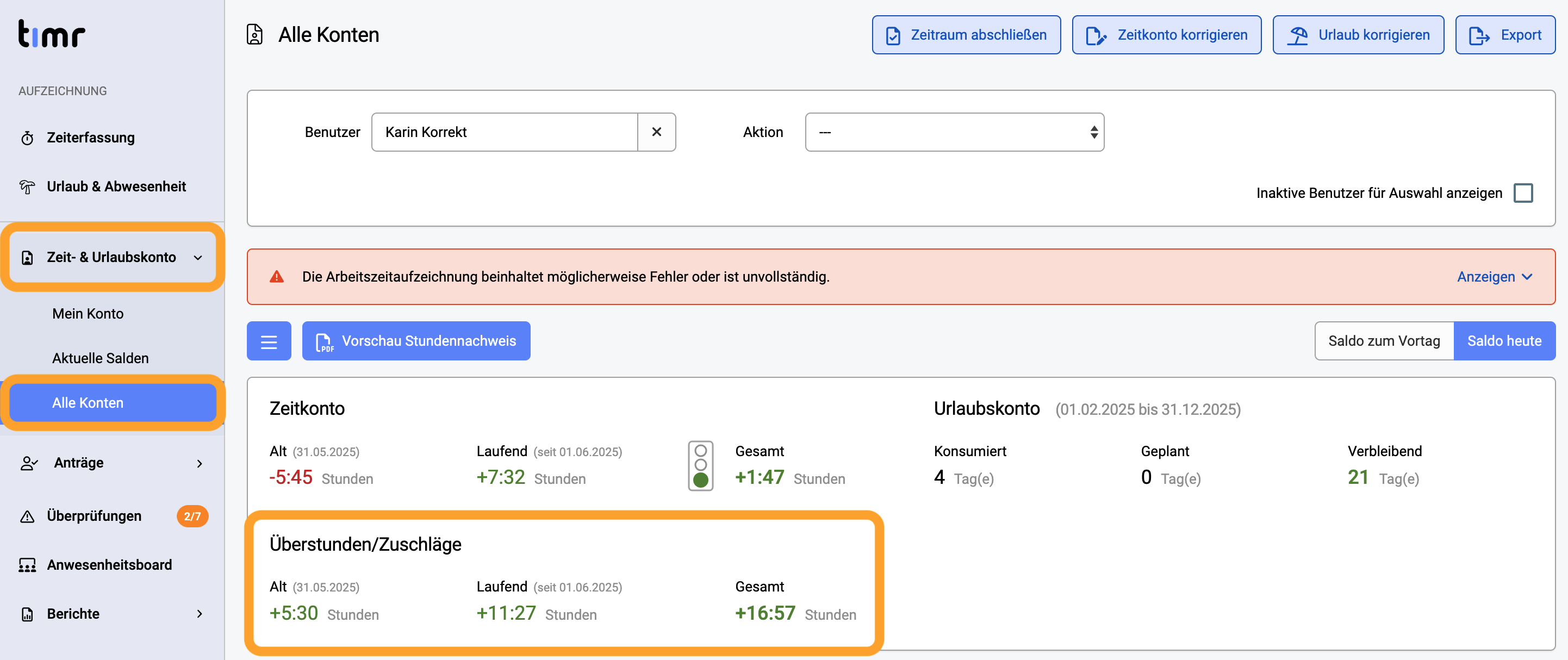Click the Zeit- & Urlaubskonto document icon

(x=27, y=258)
